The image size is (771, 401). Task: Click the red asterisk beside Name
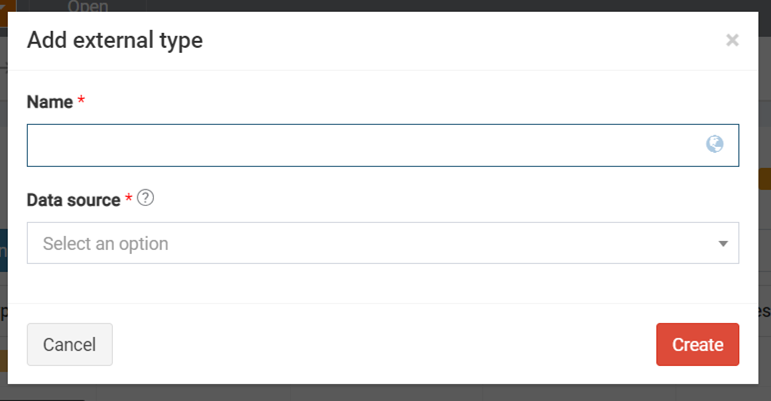pos(81,101)
